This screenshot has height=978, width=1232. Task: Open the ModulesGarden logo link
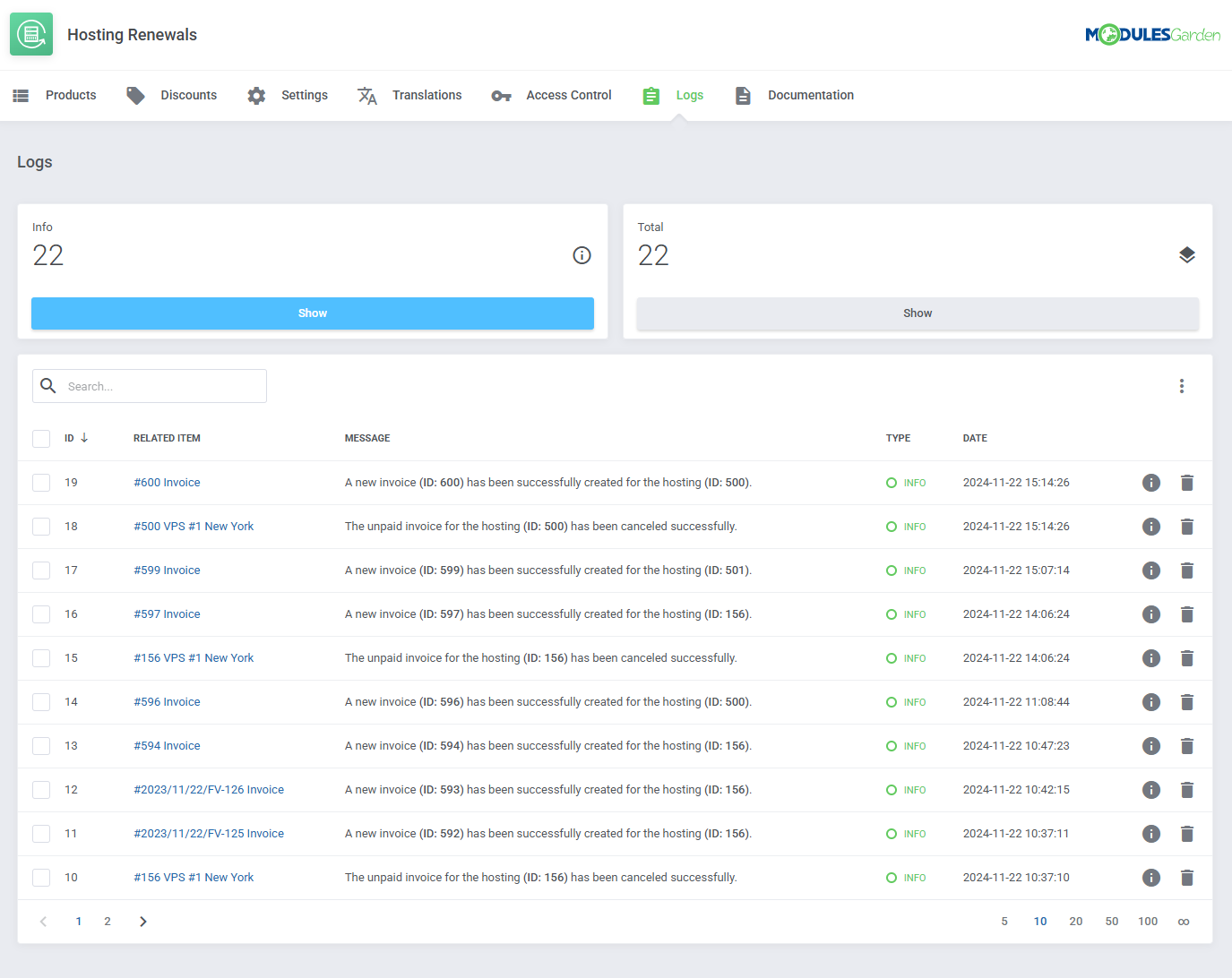click(x=1152, y=34)
